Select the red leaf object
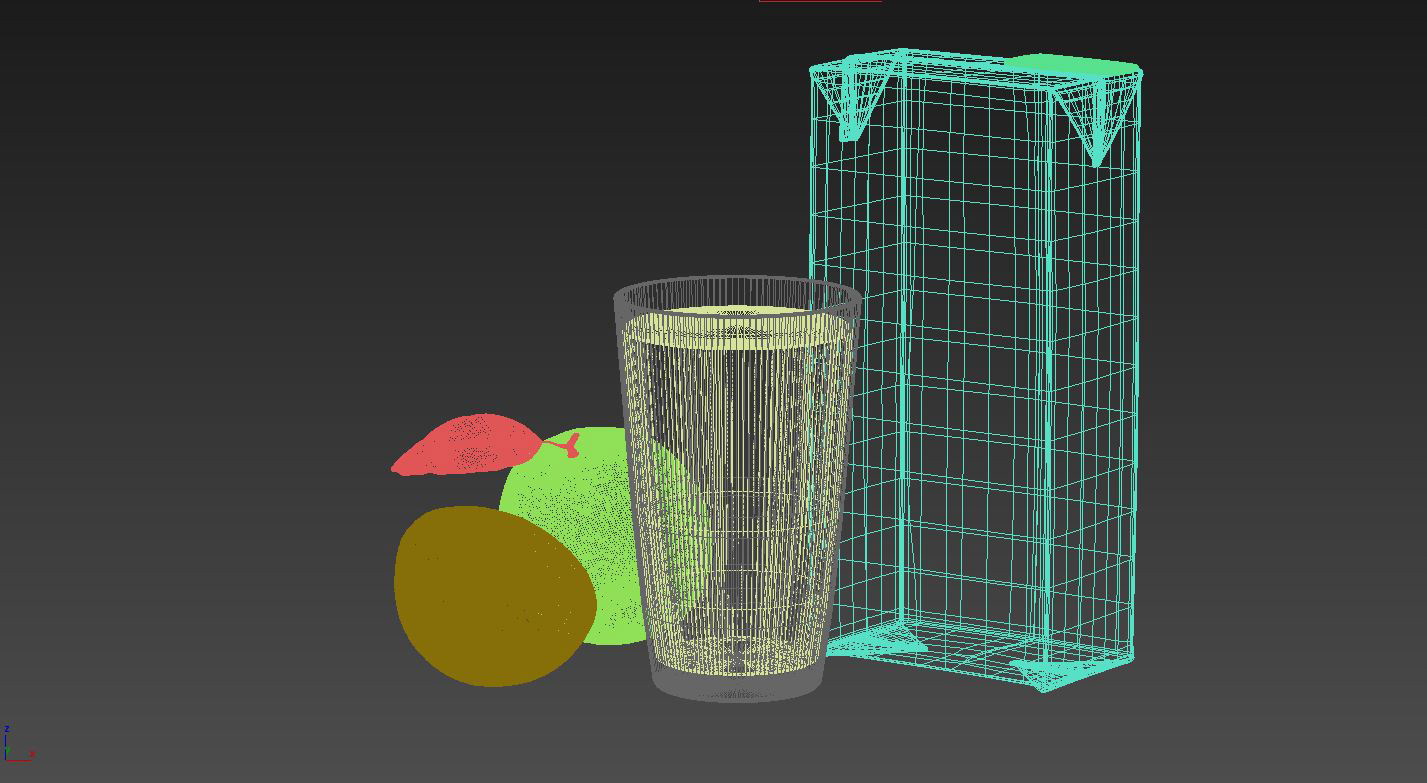Screen dimensions: 1427x783 click(470, 445)
